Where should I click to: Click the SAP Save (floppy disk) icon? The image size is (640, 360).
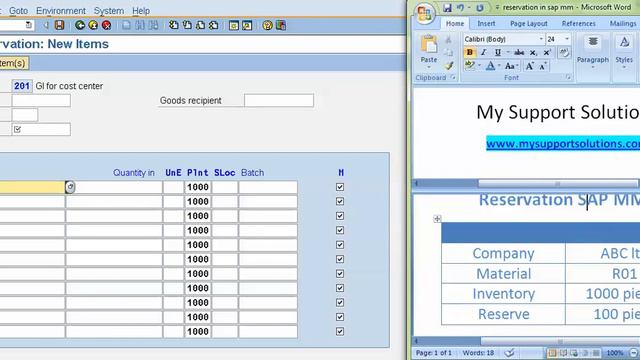(x=60, y=25)
